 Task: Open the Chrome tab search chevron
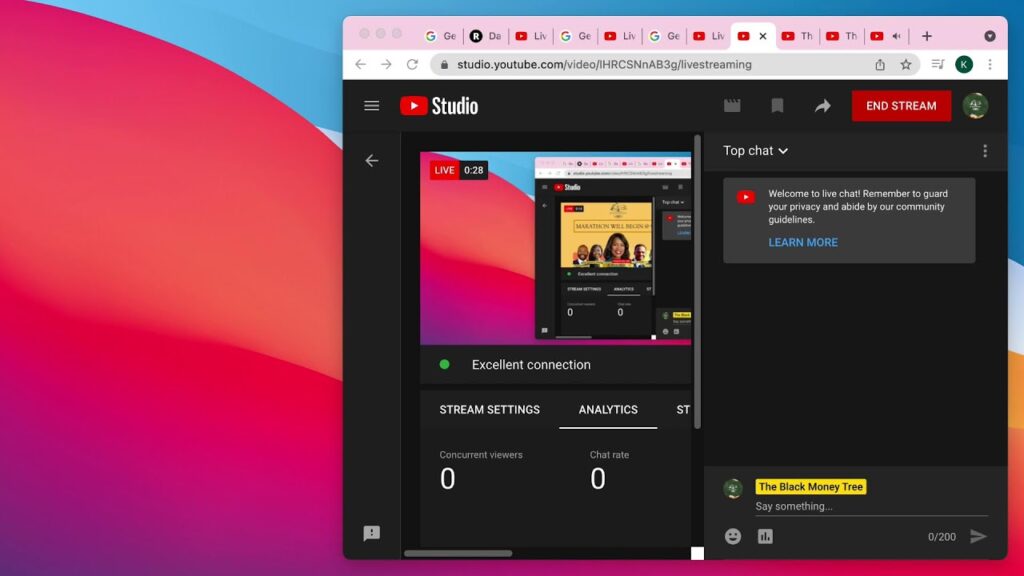990,36
